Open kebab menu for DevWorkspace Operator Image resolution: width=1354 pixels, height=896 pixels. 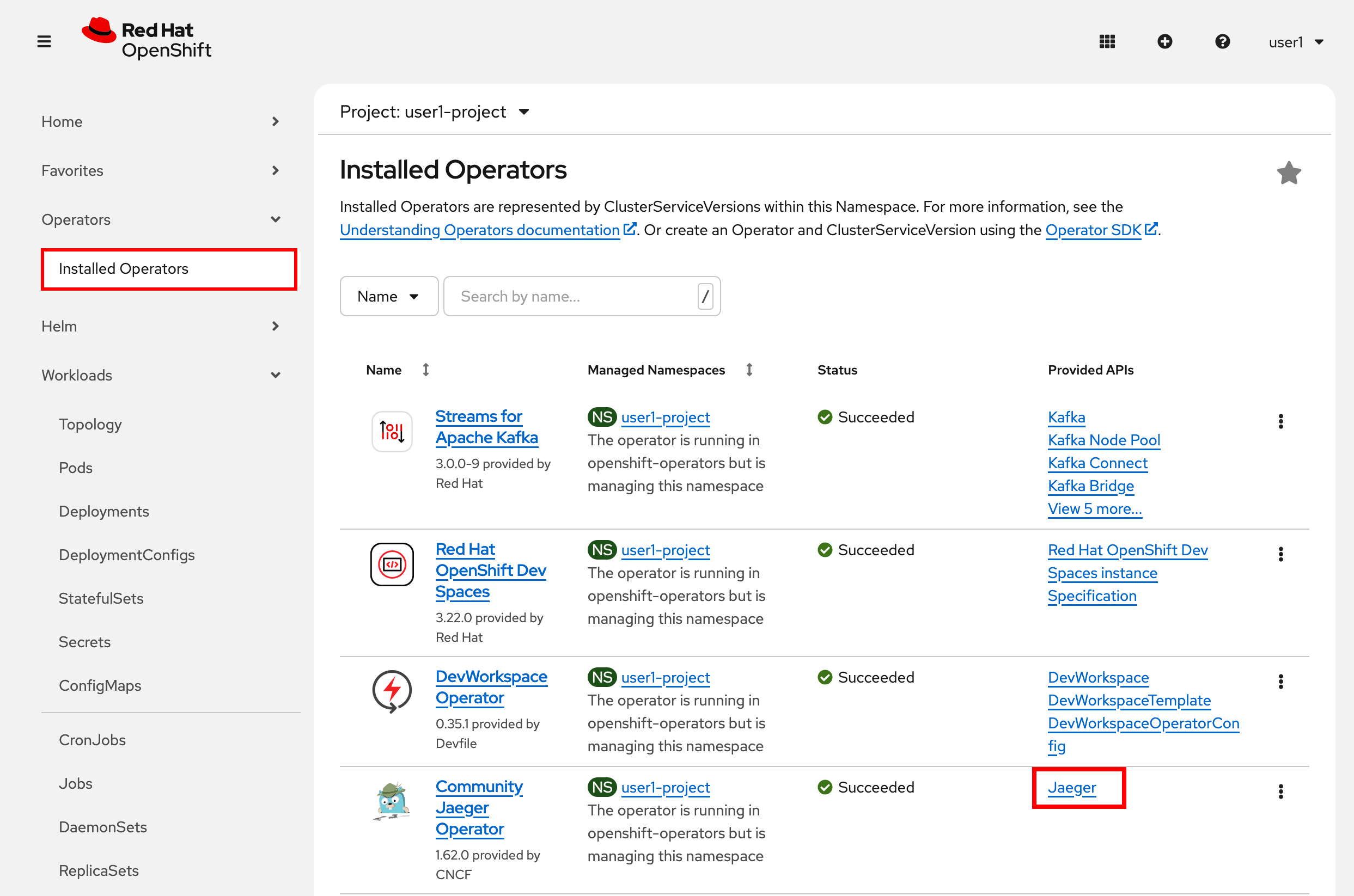coord(1280,682)
